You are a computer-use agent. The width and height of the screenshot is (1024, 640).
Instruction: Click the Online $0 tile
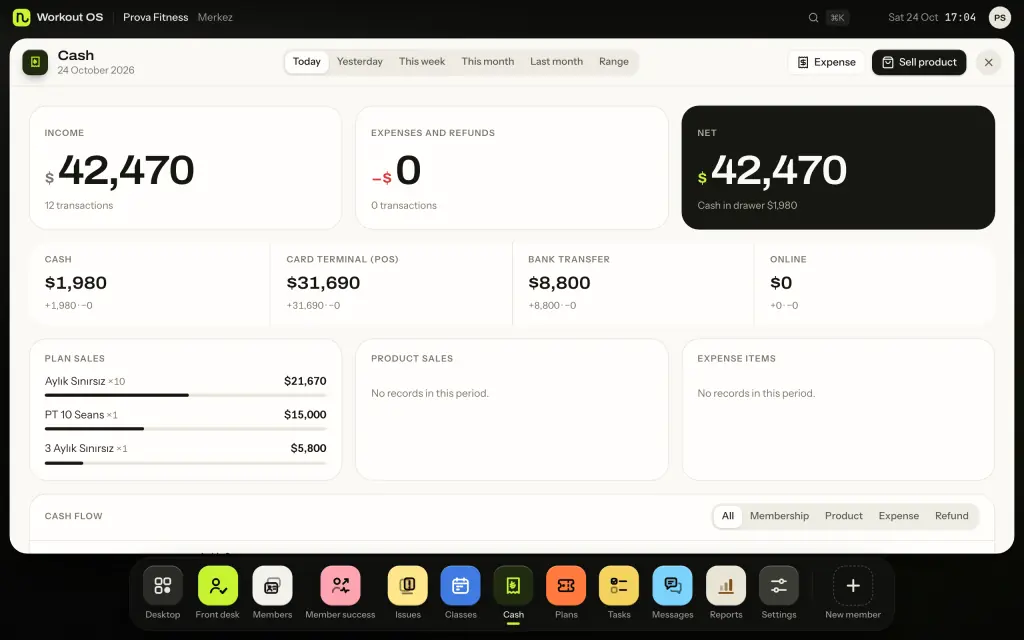(x=874, y=283)
